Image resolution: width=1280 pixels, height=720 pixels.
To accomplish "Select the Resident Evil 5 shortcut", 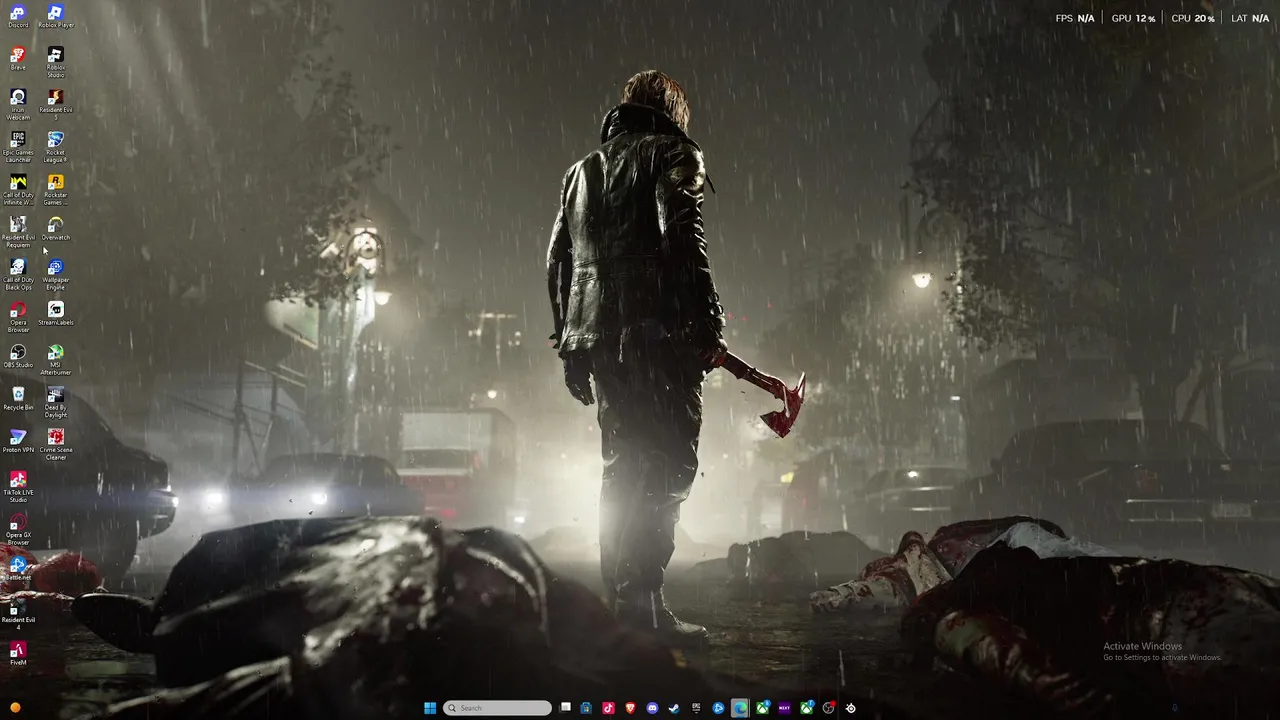I will (56, 104).
